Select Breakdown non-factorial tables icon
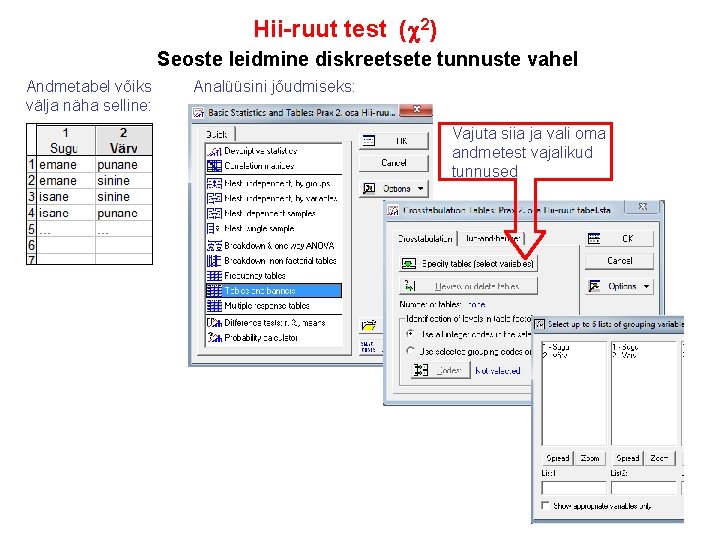This screenshot has height=540, width=720. [x=214, y=260]
